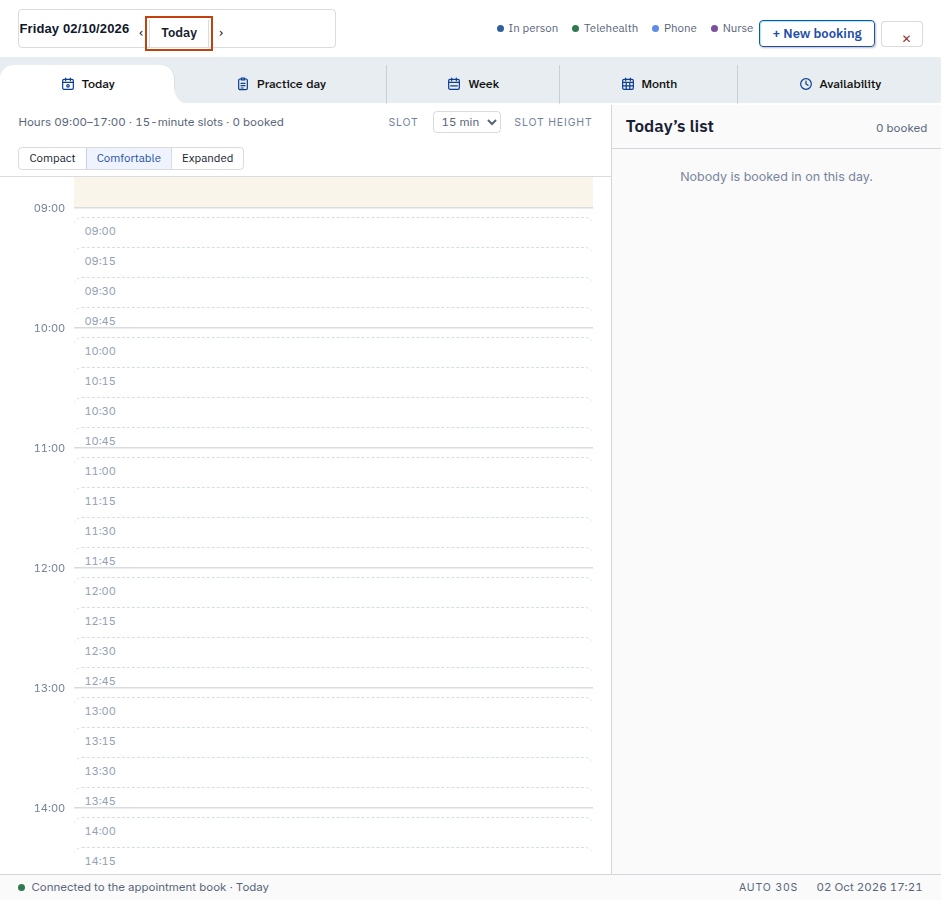Close the appointment book with the red X
Viewport: 941px width, 900px height.
pos(906,39)
